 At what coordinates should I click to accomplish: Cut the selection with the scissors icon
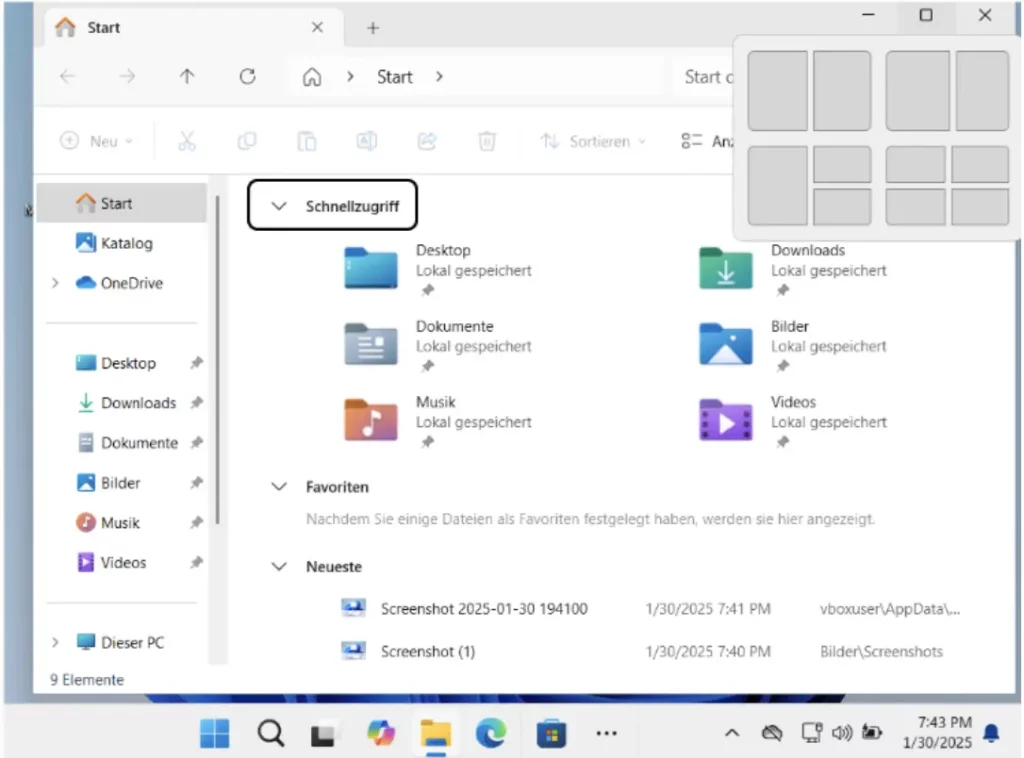(x=187, y=141)
